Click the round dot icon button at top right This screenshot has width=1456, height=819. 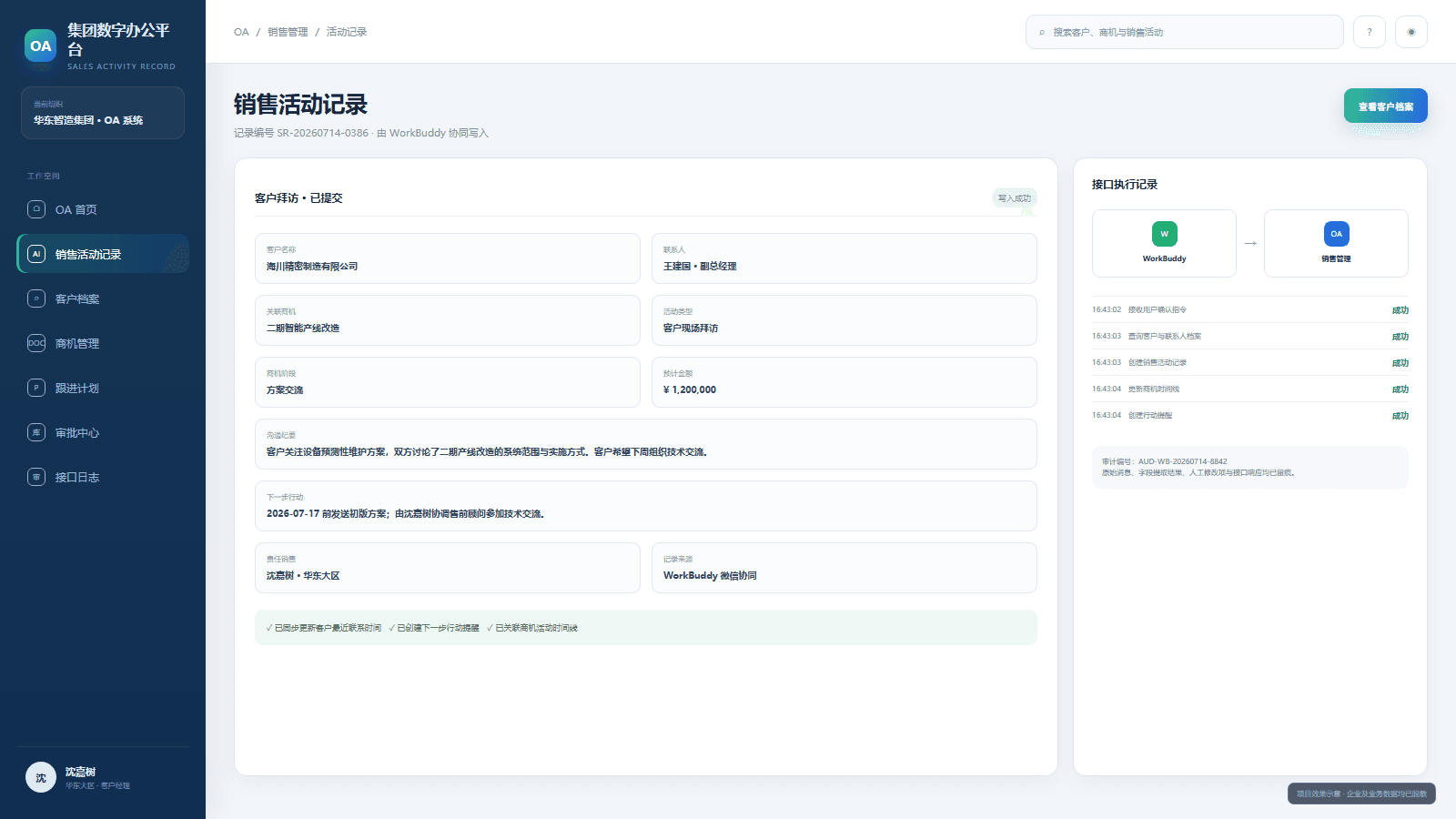[x=1411, y=32]
